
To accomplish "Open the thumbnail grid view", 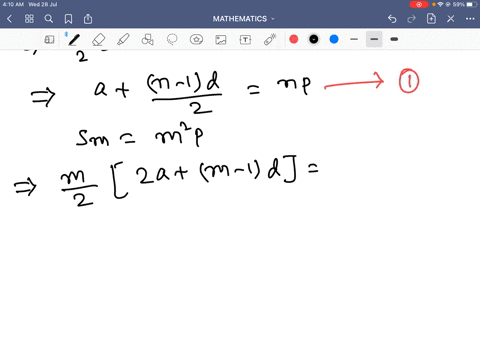I will coord(29,19).
